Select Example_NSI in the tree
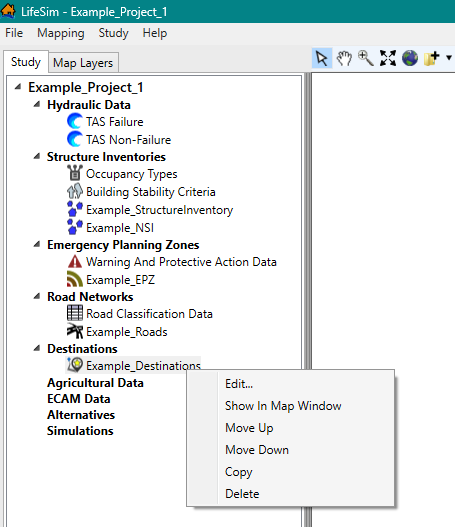 pyautogui.click(x=120, y=228)
